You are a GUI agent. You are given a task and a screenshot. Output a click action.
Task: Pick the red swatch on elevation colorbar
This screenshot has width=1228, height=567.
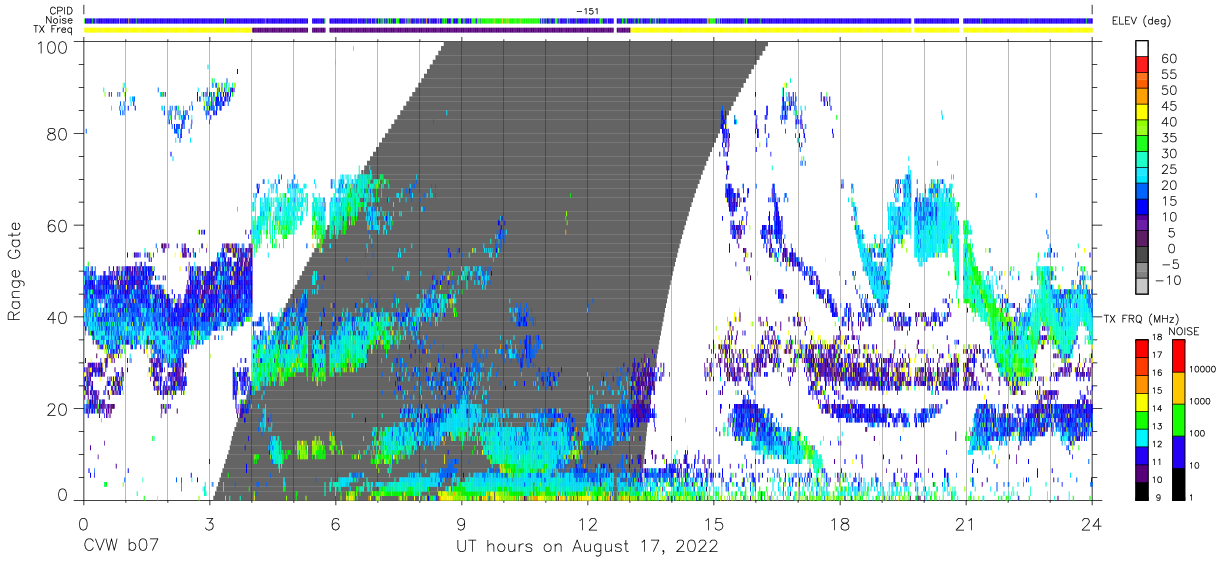coord(1142,63)
